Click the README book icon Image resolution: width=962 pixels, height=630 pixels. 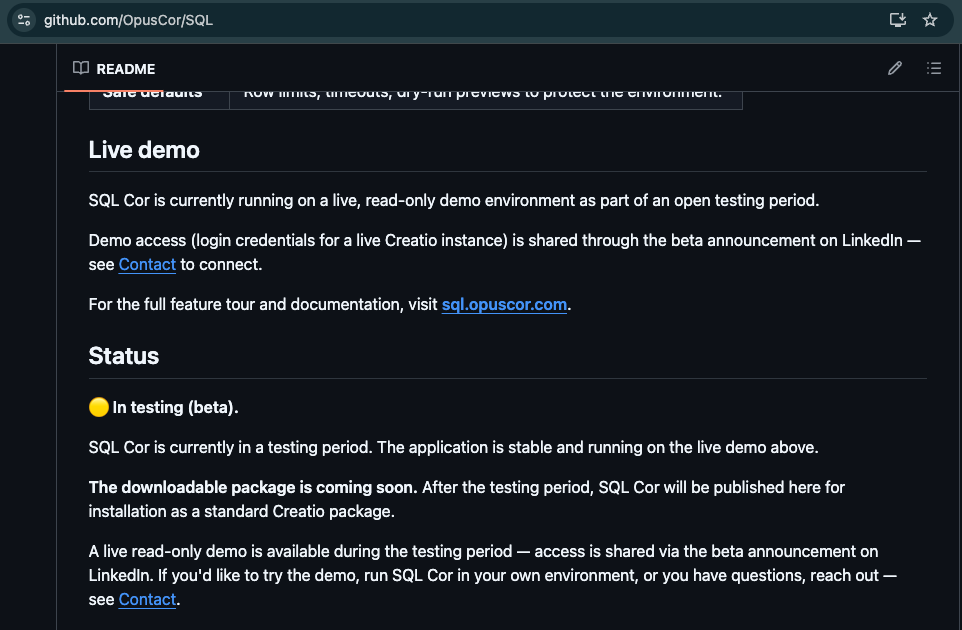81,68
